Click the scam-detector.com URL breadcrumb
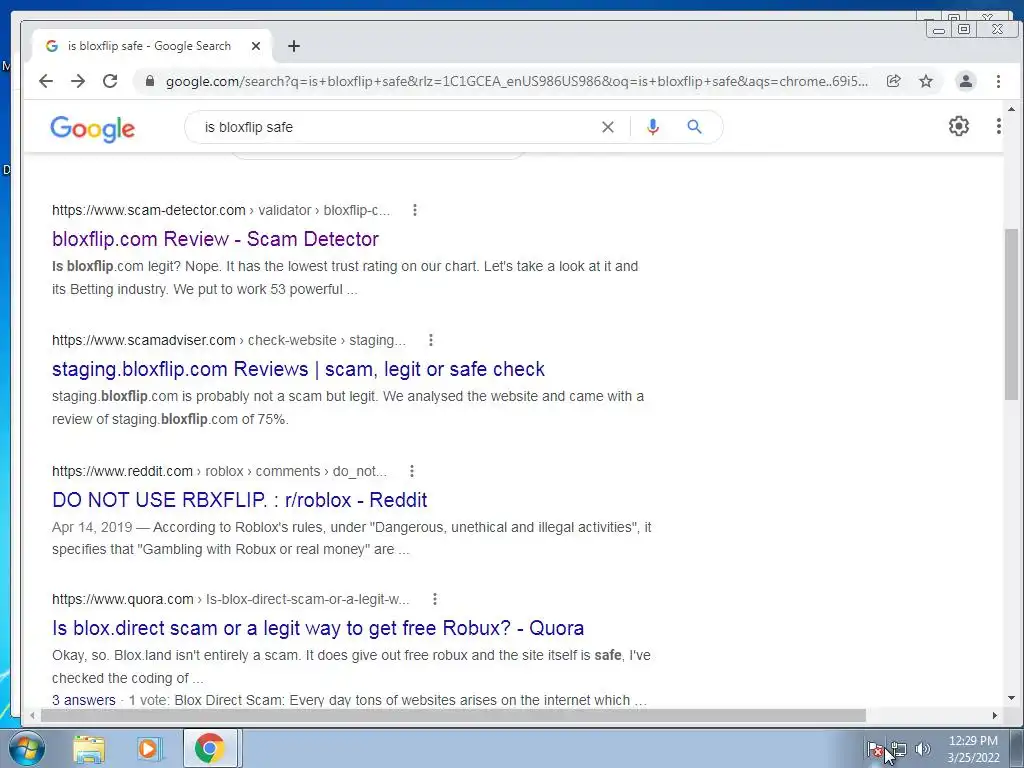 coord(221,210)
